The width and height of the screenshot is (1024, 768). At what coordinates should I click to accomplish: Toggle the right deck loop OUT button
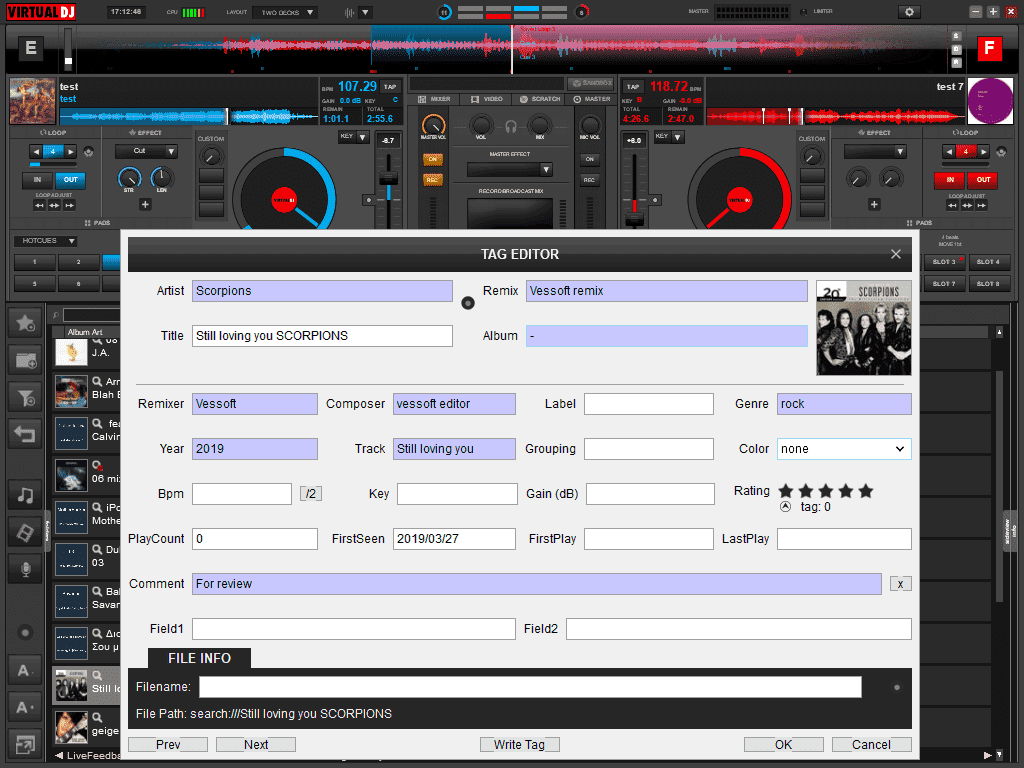[984, 180]
